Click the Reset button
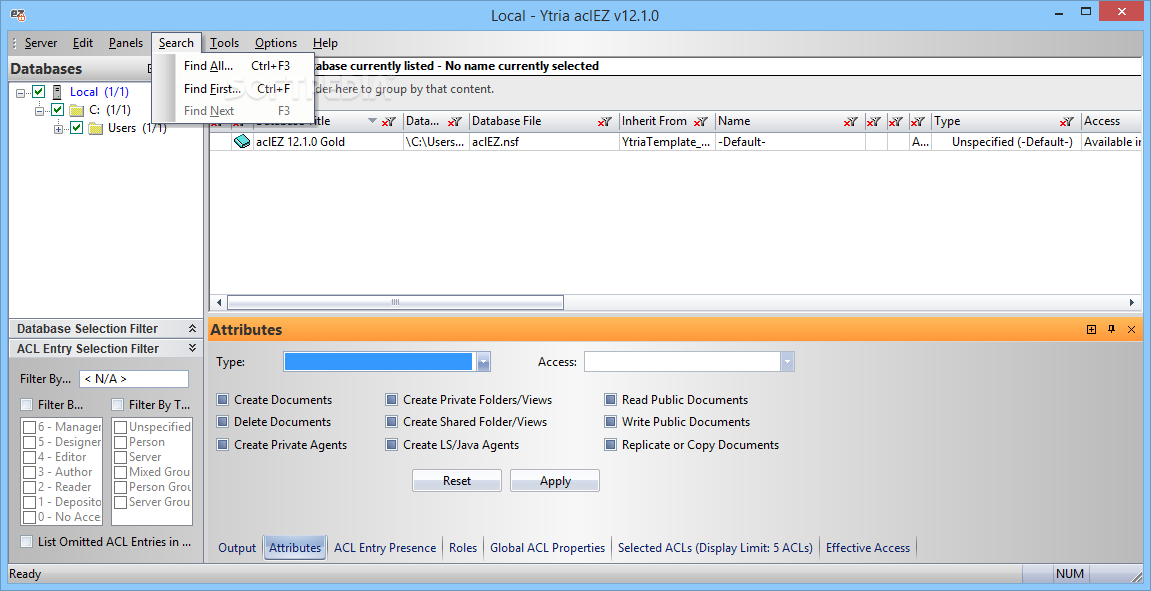 [457, 481]
